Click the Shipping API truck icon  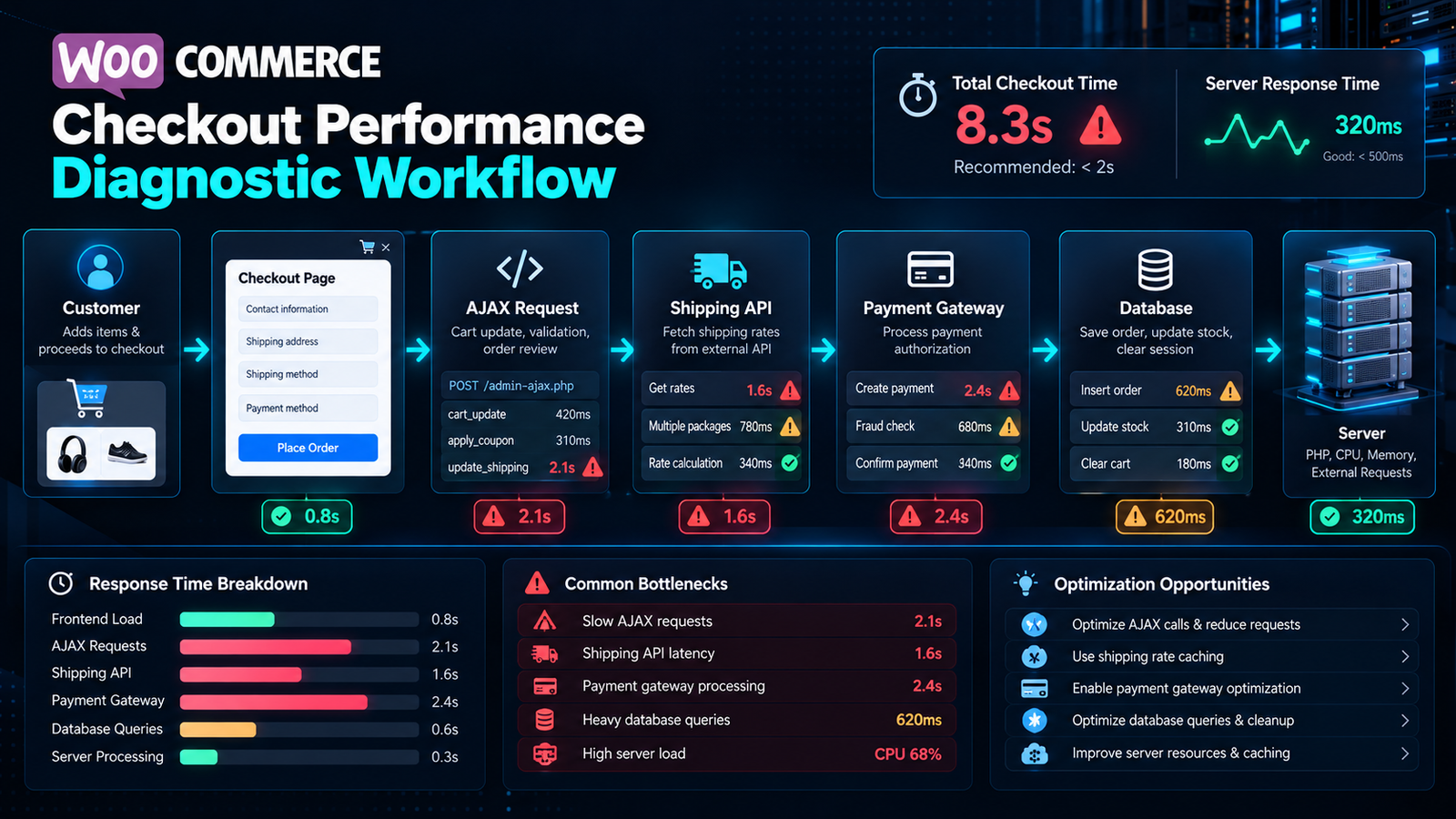pyautogui.click(x=719, y=270)
